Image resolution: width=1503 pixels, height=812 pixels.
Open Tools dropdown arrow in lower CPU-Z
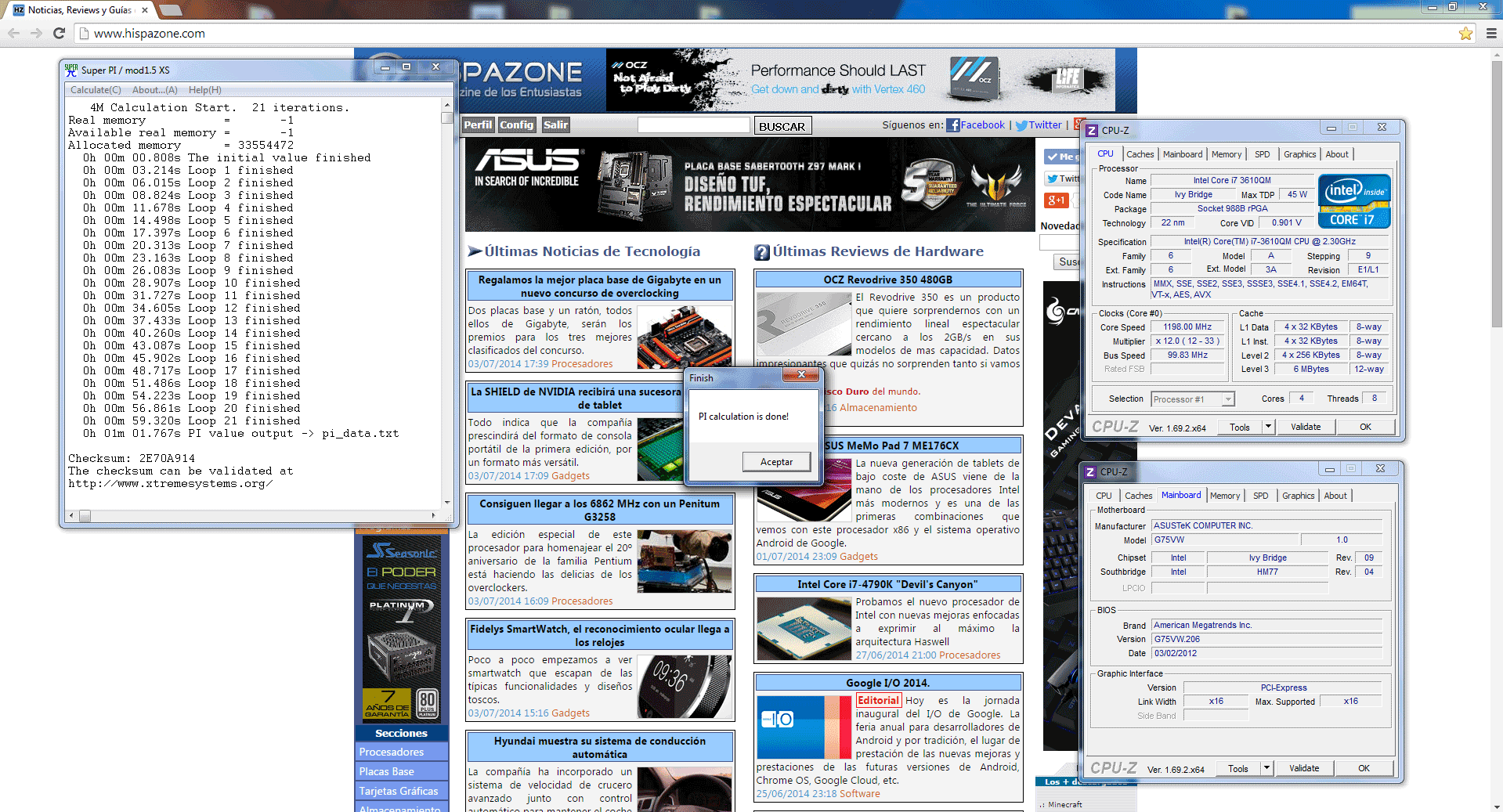tap(1266, 768)
